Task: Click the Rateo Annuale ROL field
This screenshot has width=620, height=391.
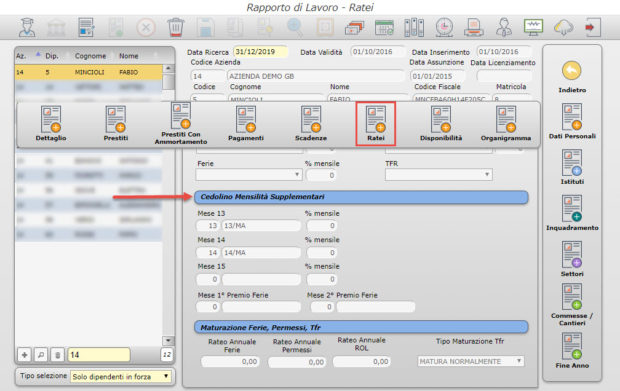Action: pyautogui.click(x=361, y=362)
